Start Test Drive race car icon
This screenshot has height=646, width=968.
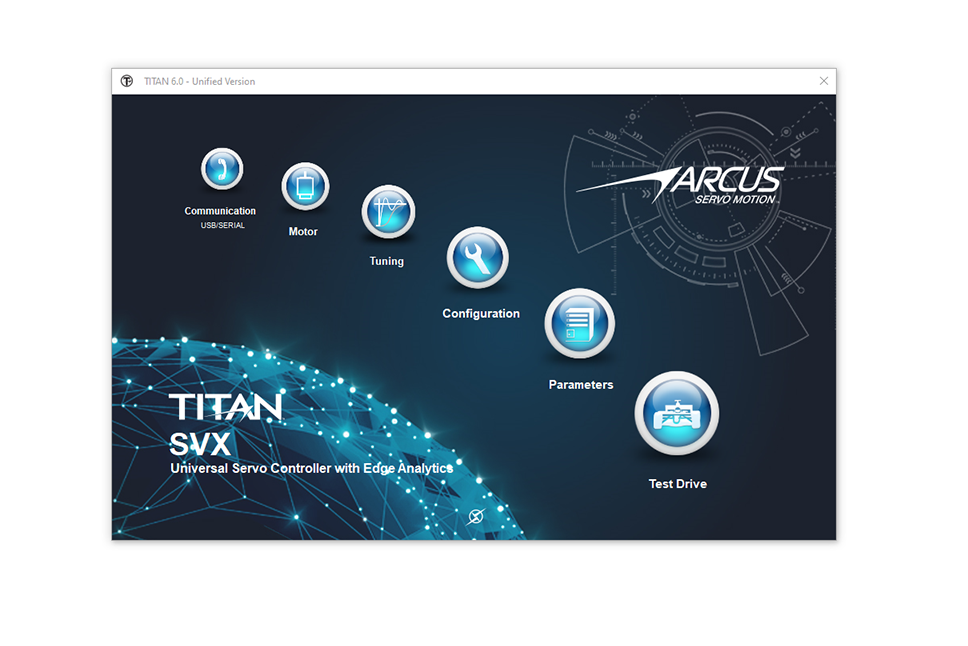click(x=677, y=413)
